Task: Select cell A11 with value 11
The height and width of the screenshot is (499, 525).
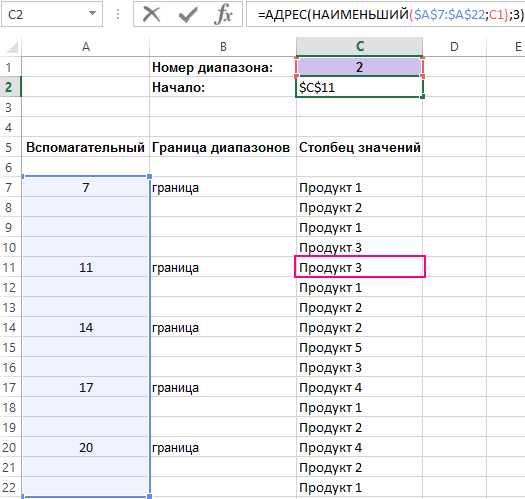Action: click(86, 267)
